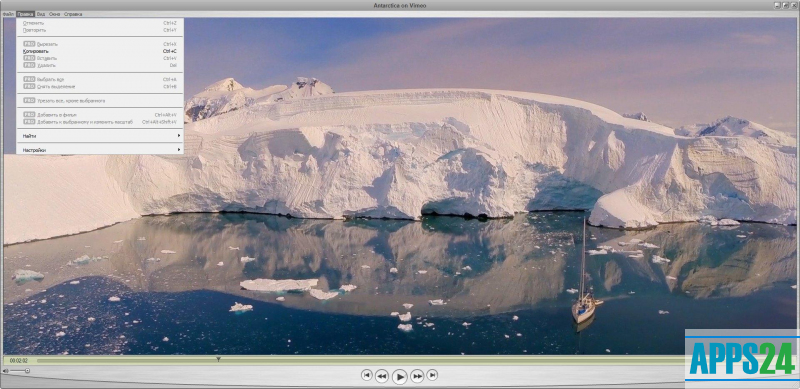Open the Справка menu
The image size is (800, 389).
(73, 14)
